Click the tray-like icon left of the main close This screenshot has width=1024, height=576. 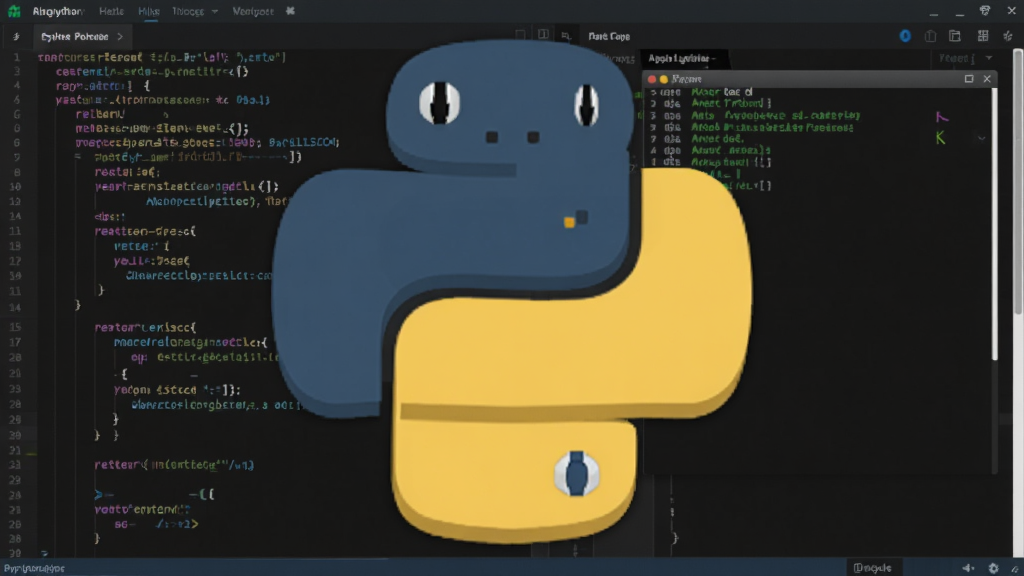pos(985,10)
